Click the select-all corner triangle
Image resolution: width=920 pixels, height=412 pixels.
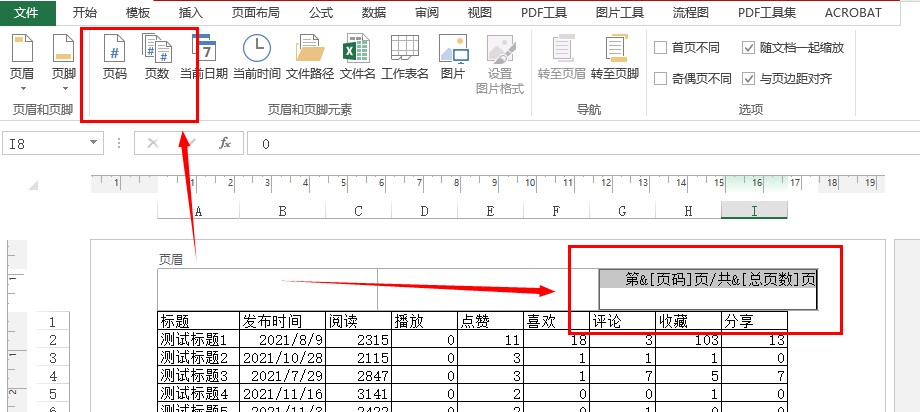click(x=33, y=185)
